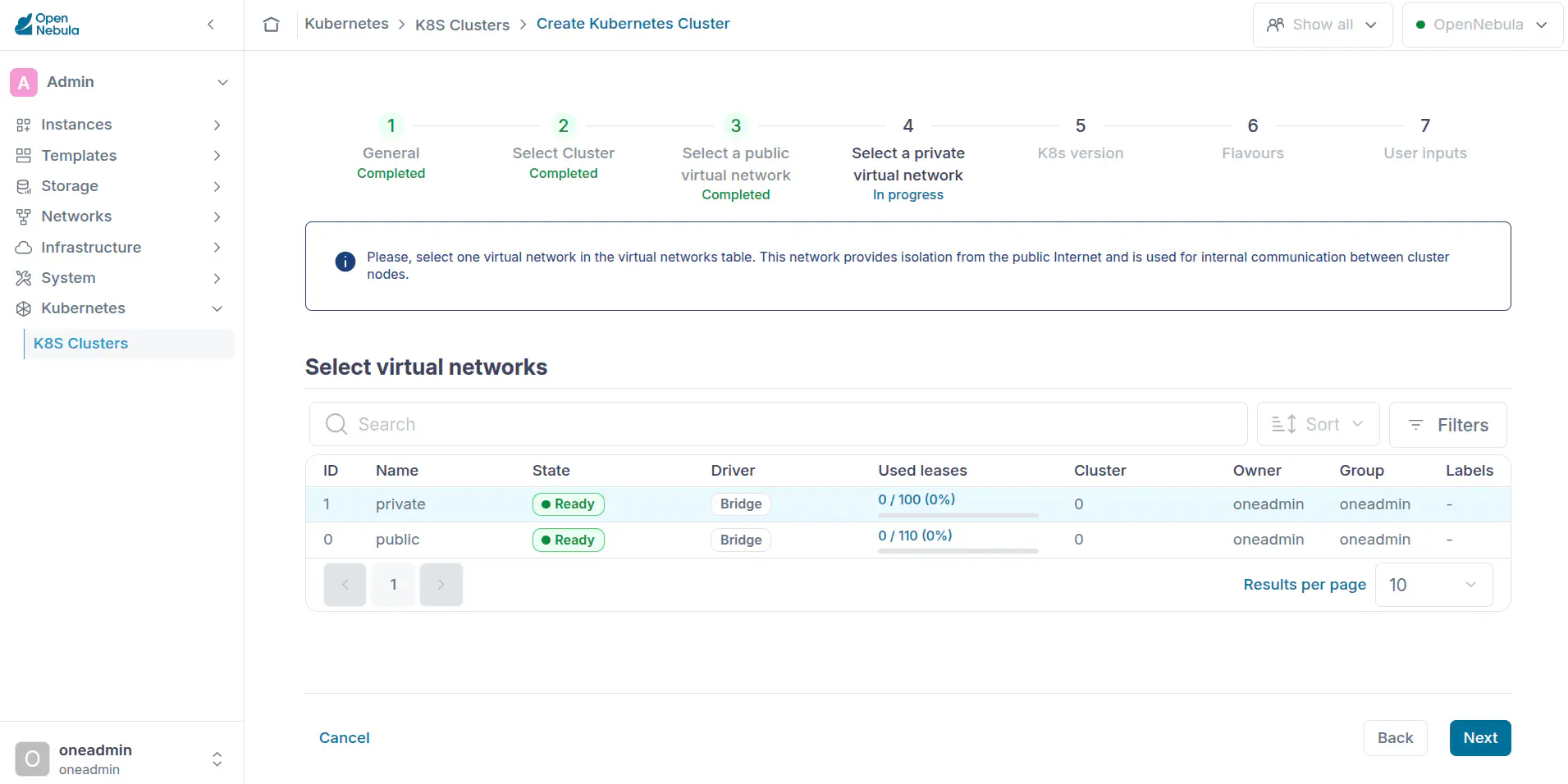Click the Infrastructure cloud icon
Image resolution: width=1568 pixels, height=784 pixels.
[x=24, y=247]
